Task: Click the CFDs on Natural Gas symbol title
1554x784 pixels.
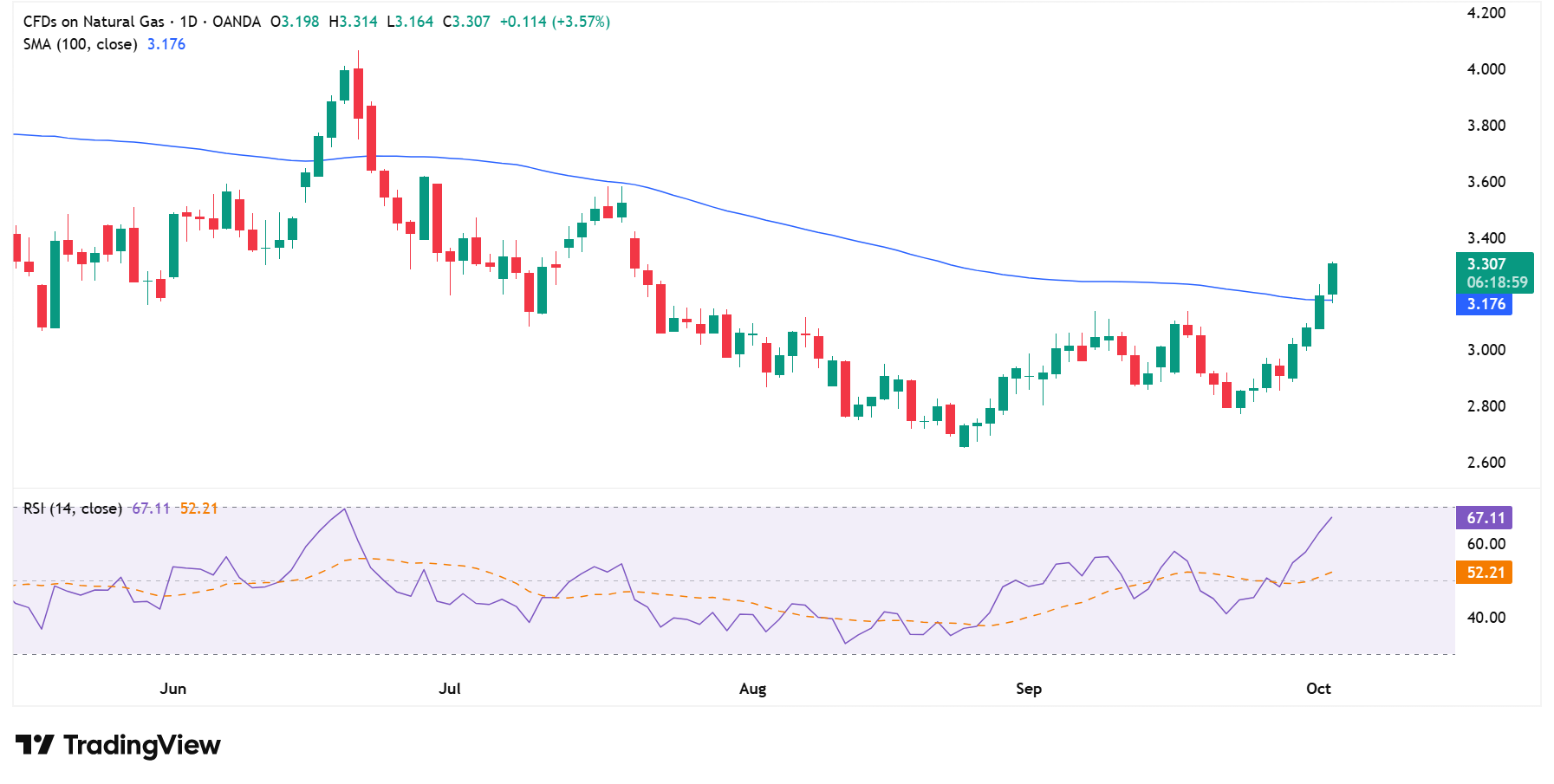Action: point(94,22)
